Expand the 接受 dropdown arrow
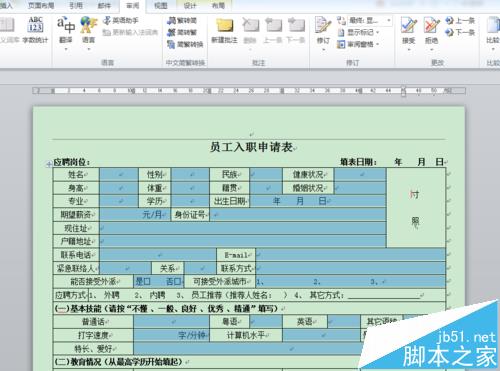 [x=409, y=49]
